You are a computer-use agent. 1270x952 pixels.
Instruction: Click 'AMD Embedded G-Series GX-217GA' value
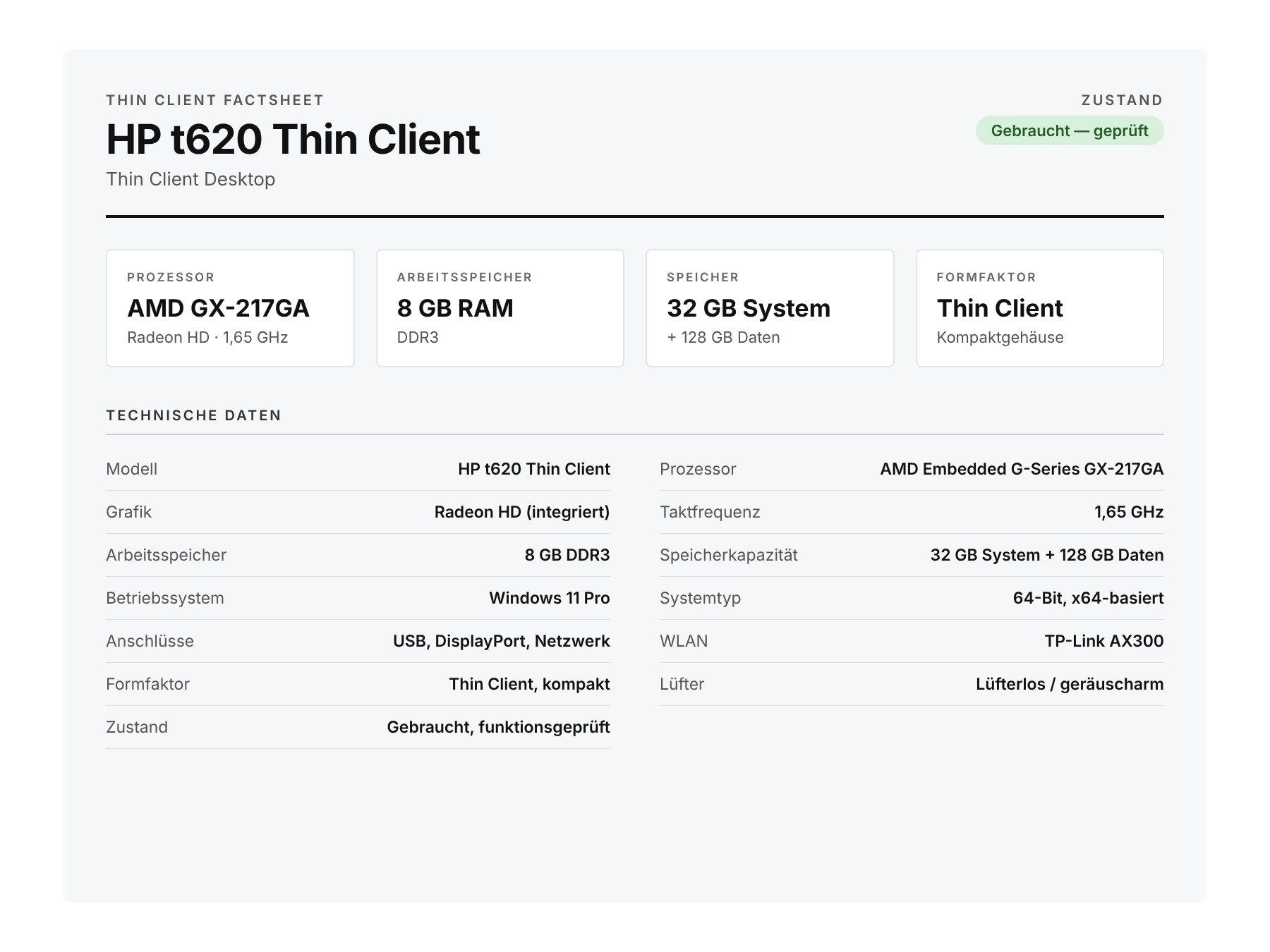tap(1022, 469)
